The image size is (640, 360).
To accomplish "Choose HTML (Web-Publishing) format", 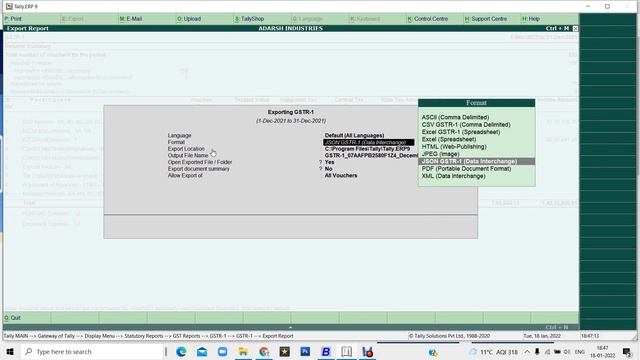I will pyautogui.click(x=454, y=147).
